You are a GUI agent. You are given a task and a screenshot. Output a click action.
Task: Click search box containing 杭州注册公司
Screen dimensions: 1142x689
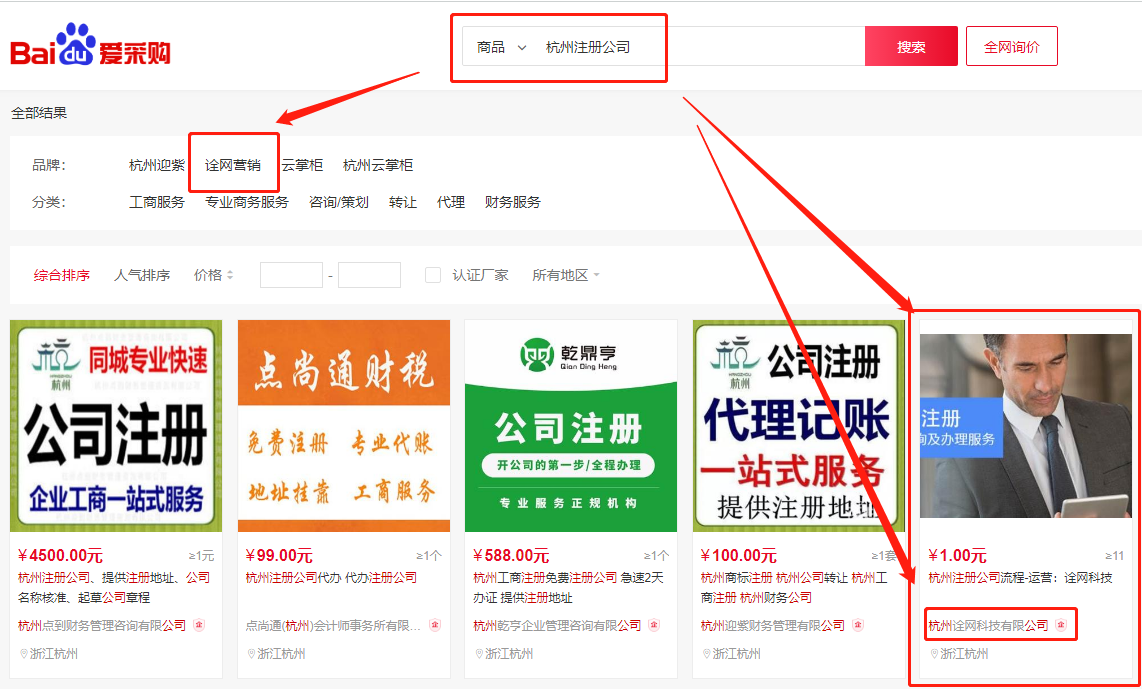(x=663, y=47)
